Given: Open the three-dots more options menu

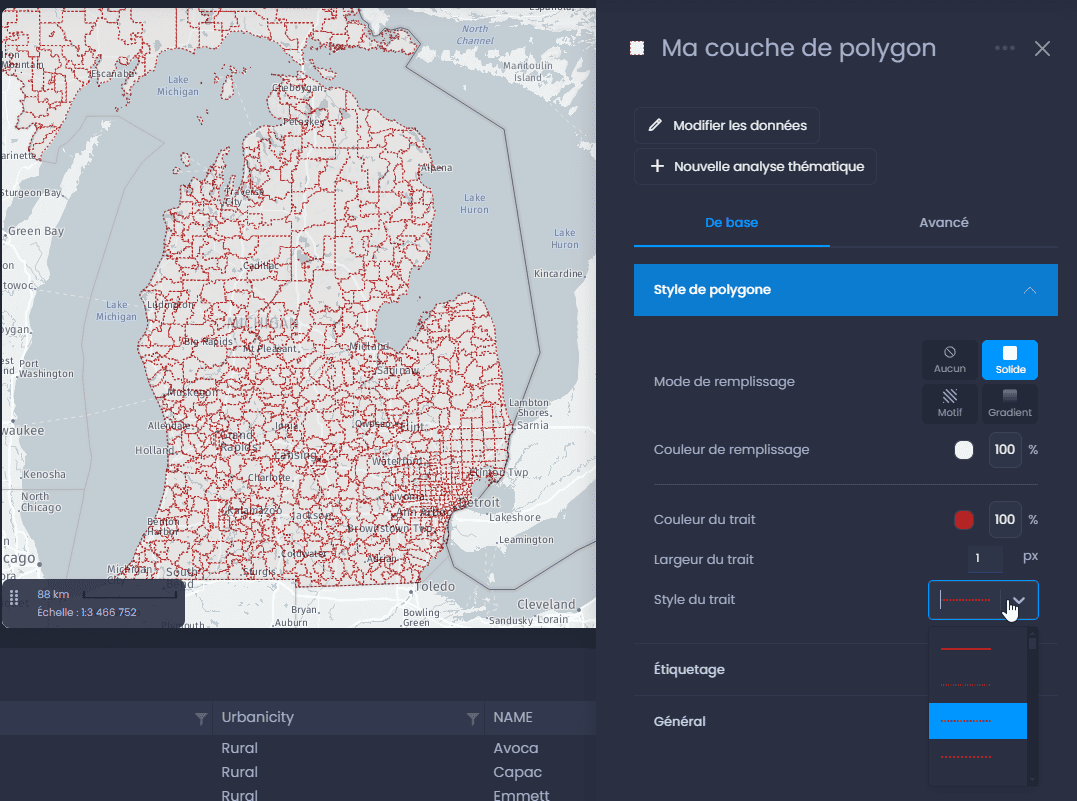Looking at the screenshot, I should (1004, 48).
